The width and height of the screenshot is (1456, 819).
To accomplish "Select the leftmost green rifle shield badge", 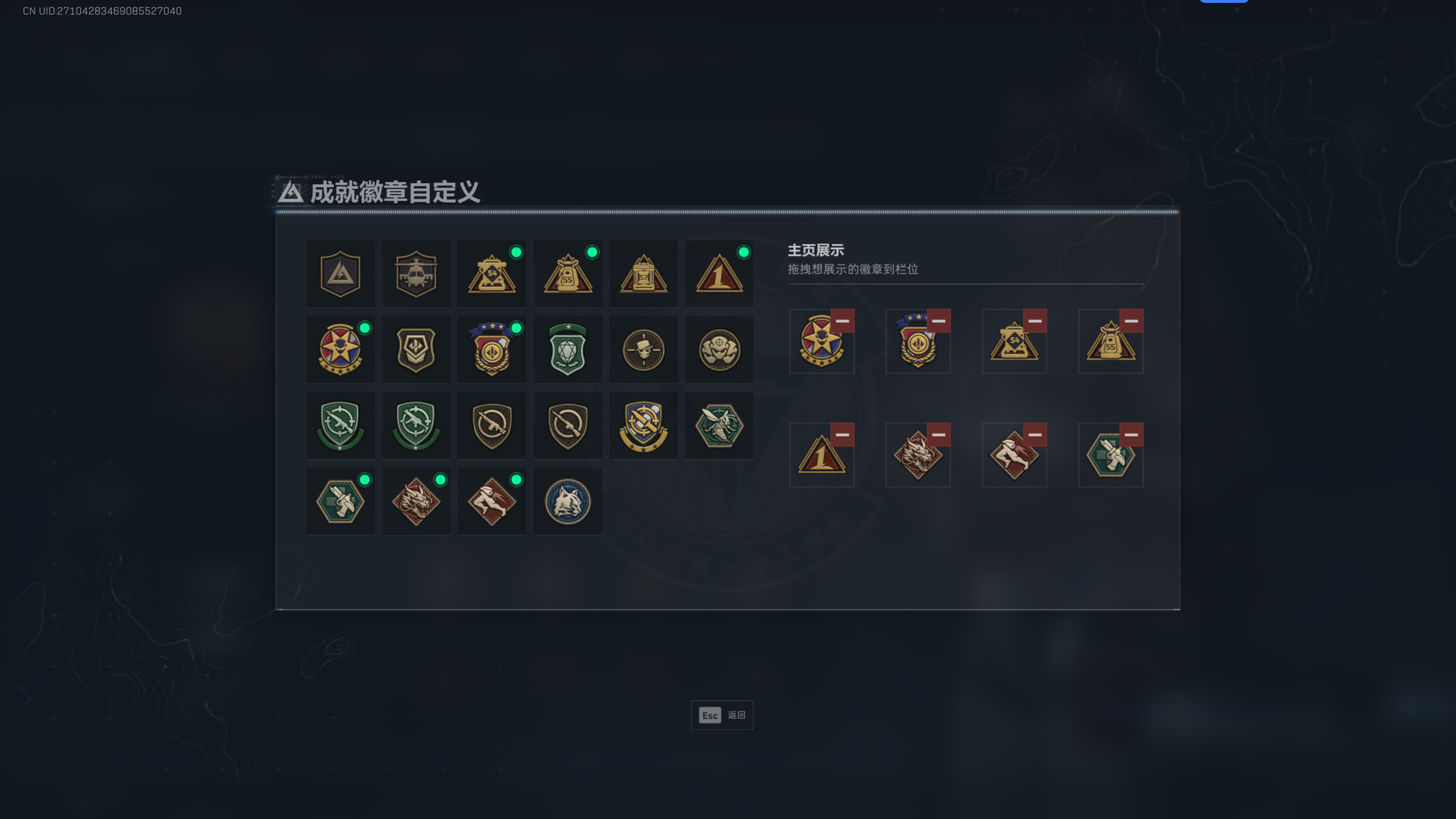I will point(340,425).
